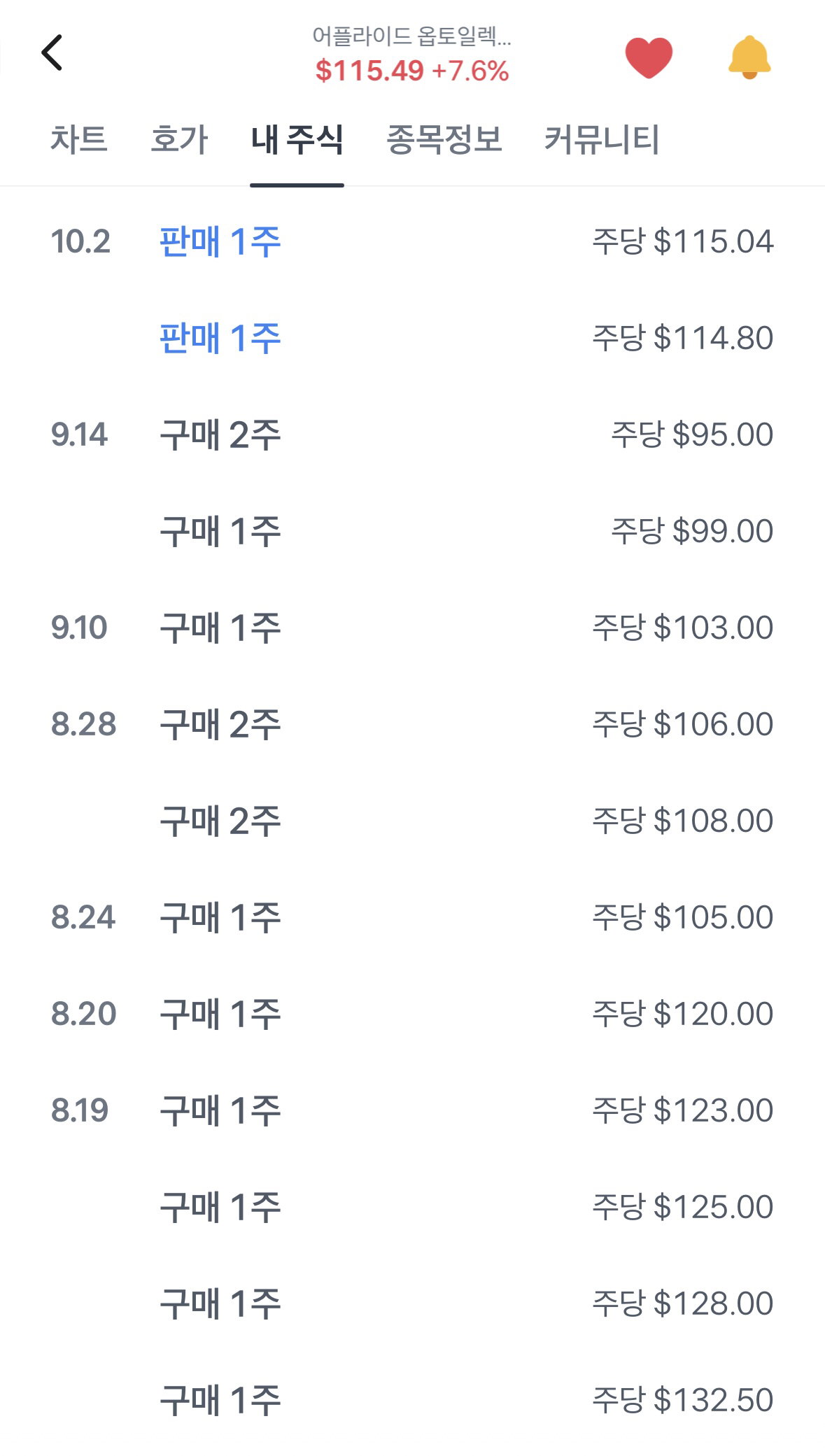Select the 내 주식 tab
This screenshot has width=825, height=1456.
[x=297, y=139]
